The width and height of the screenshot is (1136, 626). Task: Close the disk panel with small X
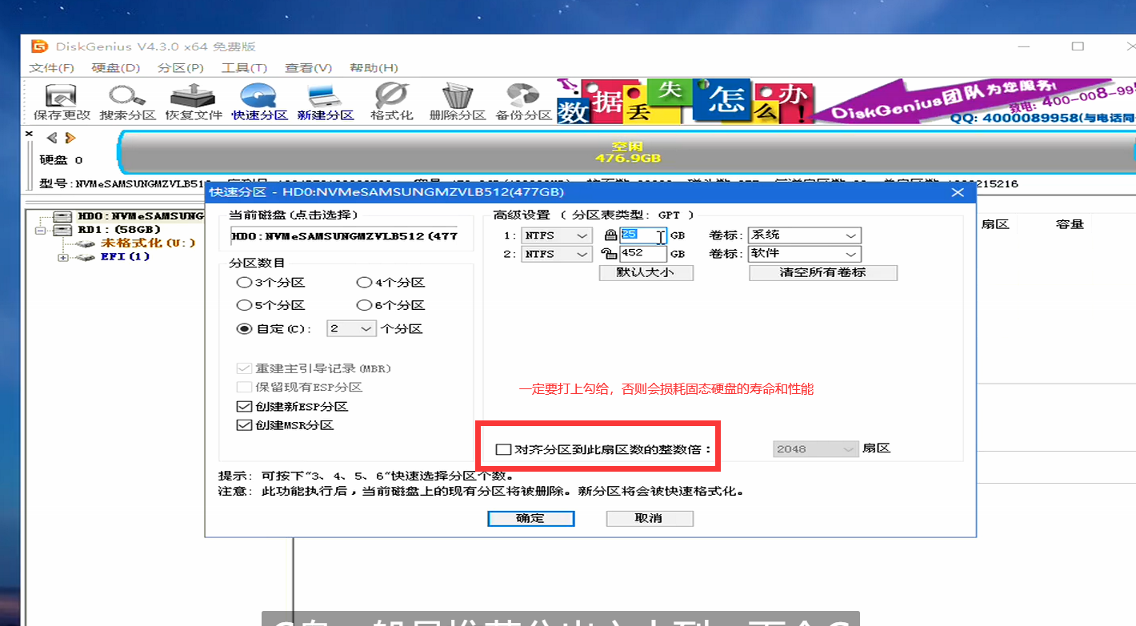point(29,134)
